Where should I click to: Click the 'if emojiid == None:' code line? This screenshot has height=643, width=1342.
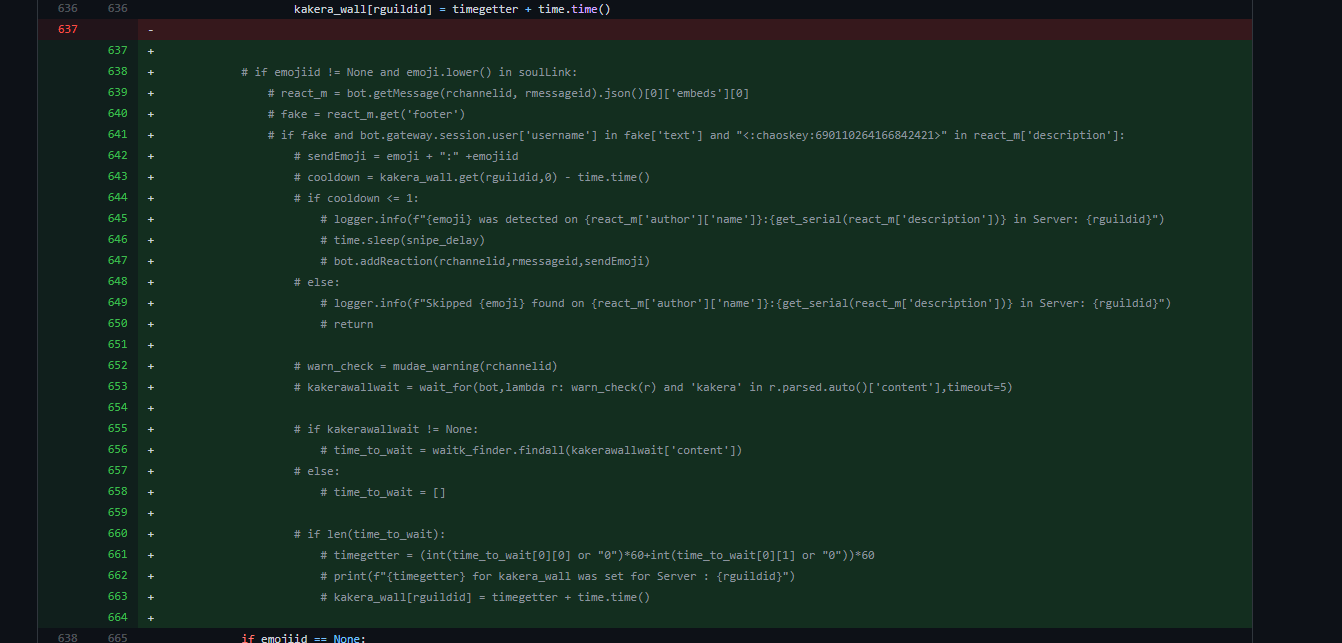point(304,638)
